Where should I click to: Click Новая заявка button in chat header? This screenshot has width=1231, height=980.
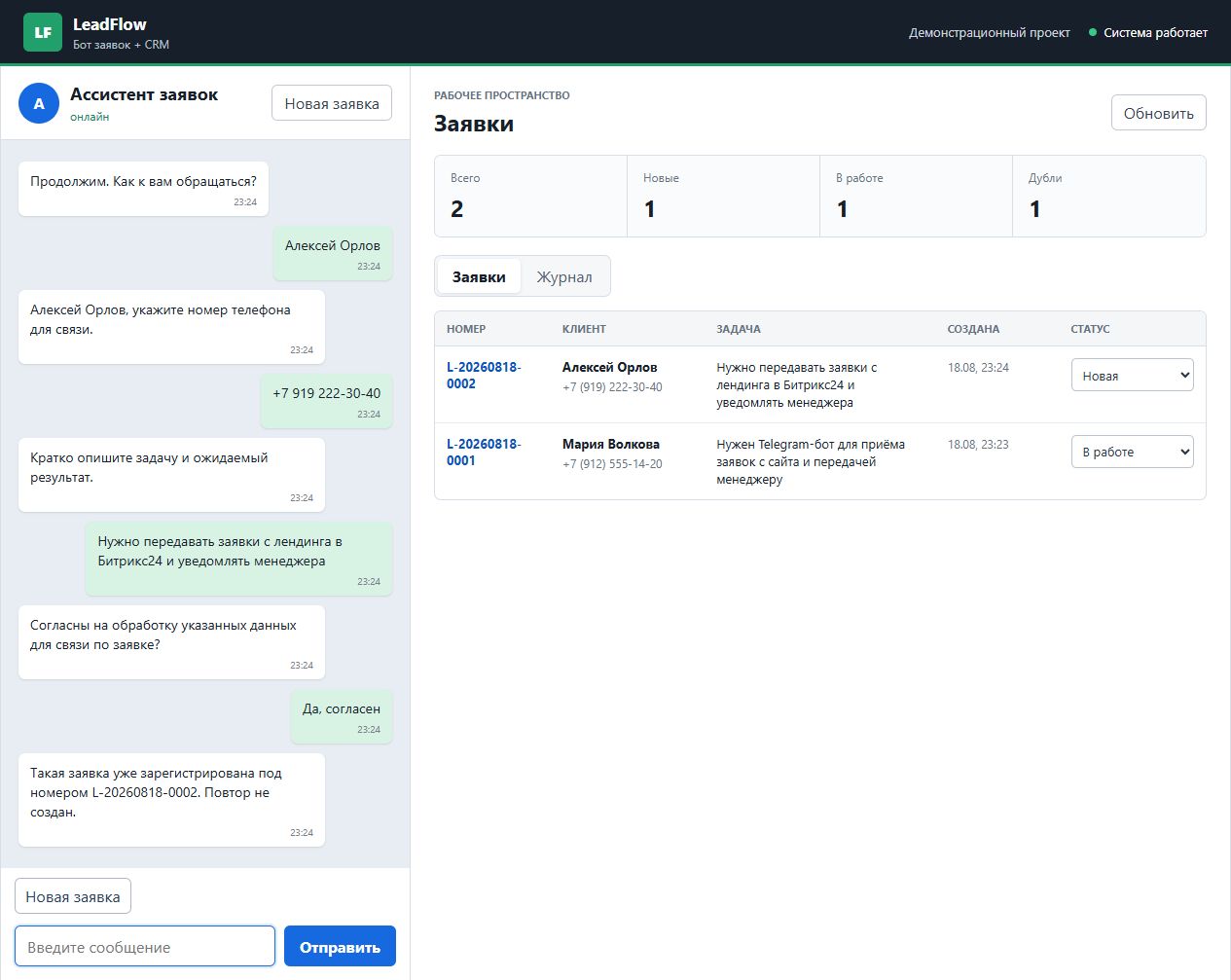pos(332,103)
